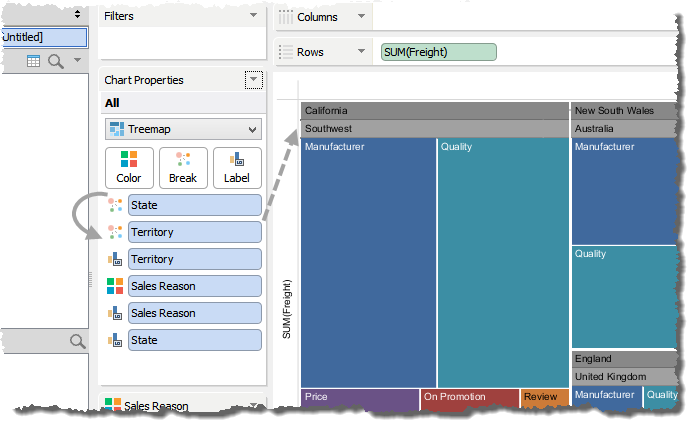Select the bottom State label pill
Image resolution: width=695 pixels, height=427 pixels.
tap(195, 340)
